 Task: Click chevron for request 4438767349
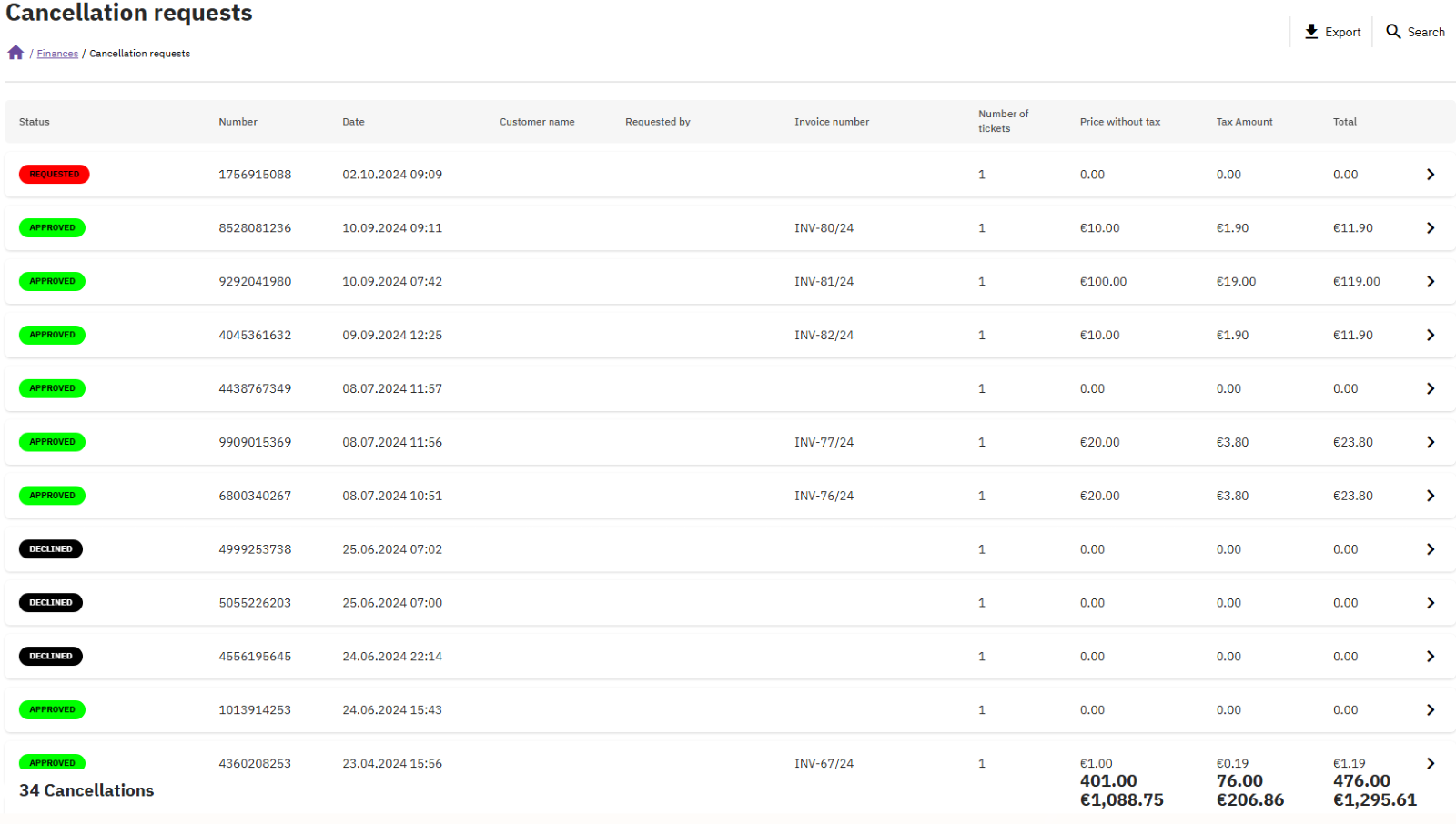coord(1431,389)
